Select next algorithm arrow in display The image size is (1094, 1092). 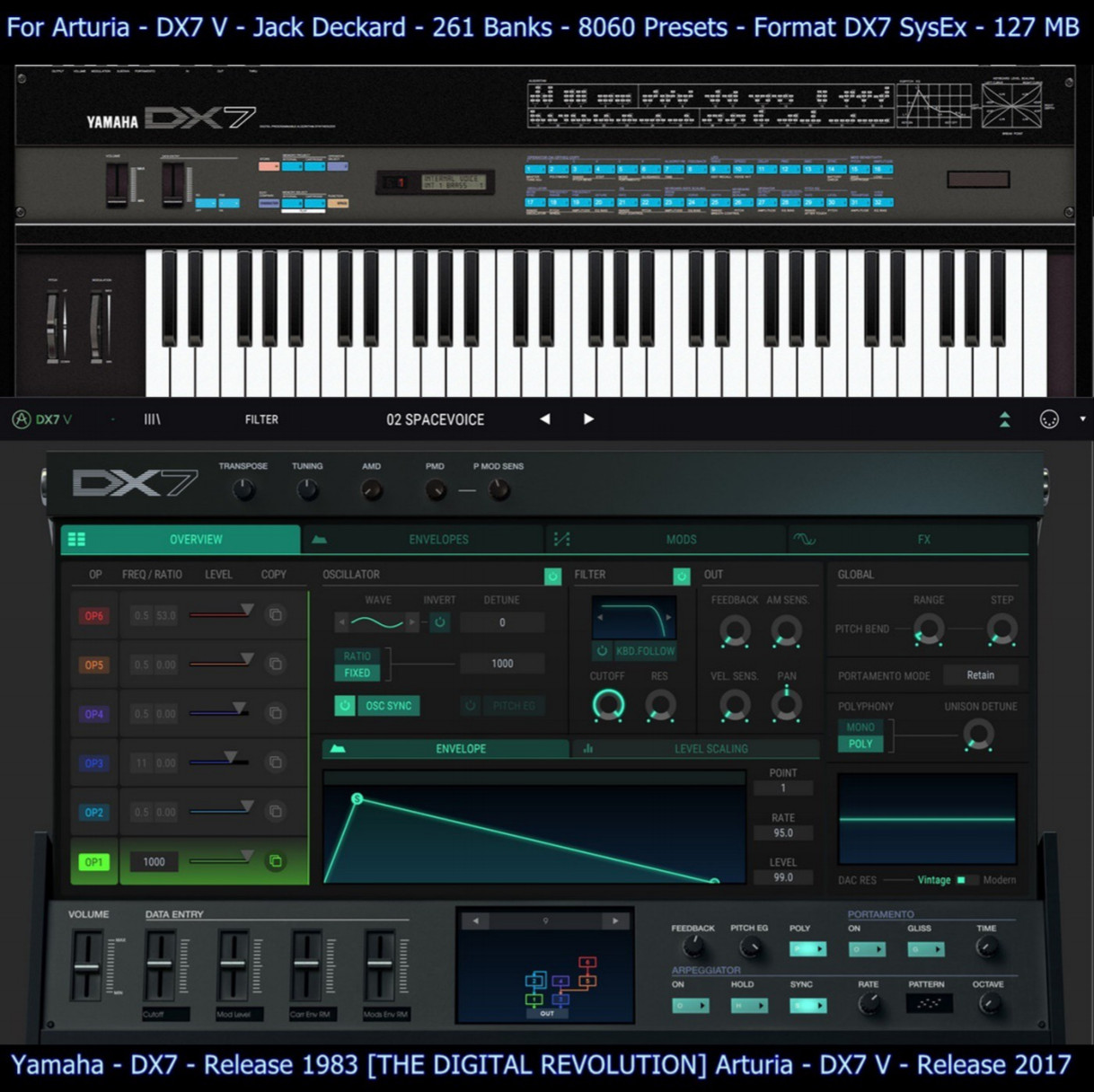pyautogui.click(x=615, y=920)
